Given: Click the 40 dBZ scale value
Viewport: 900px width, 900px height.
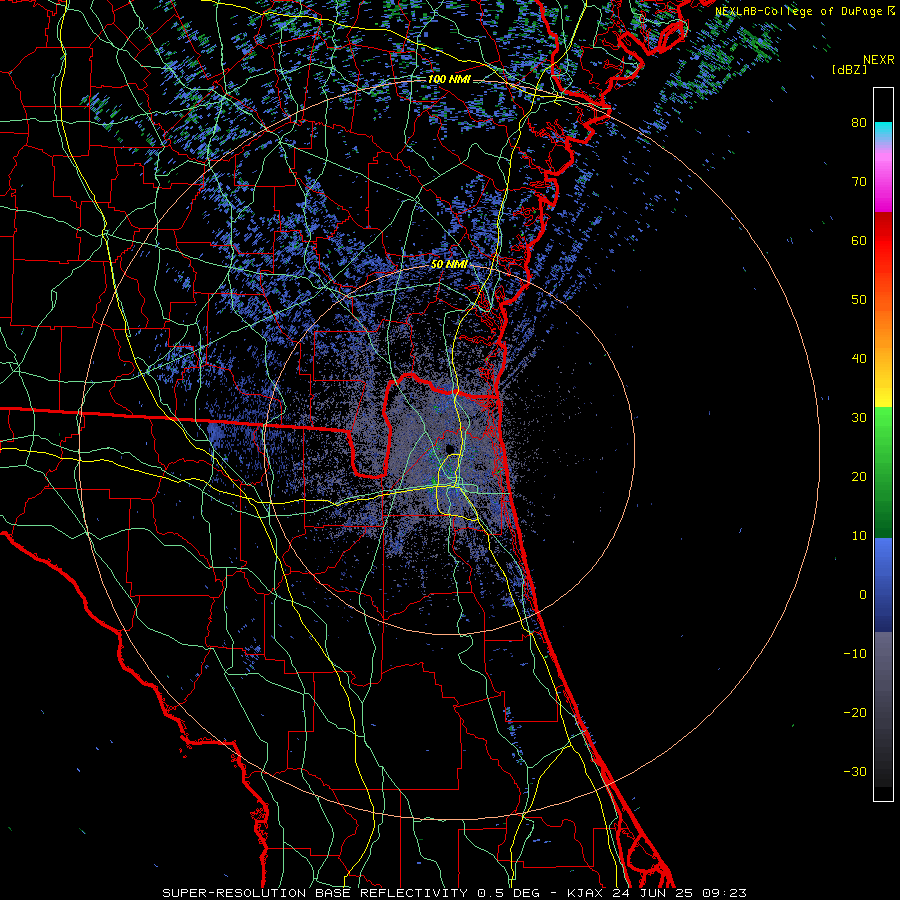Looking at the screenshot, I should pos(859,359).
